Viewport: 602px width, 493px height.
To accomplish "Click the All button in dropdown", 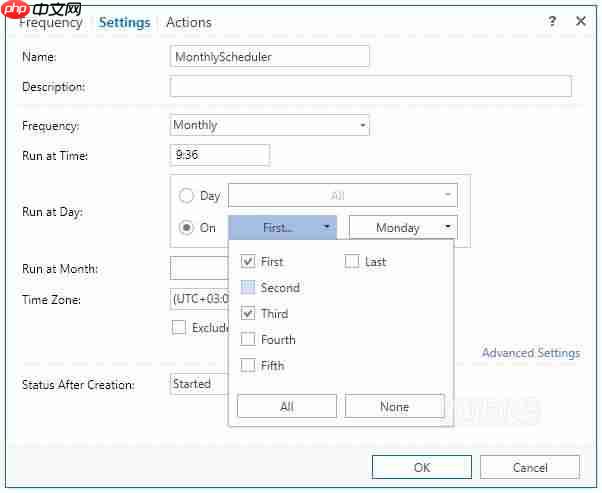I will pyautogui.click(x=287, y=406).
